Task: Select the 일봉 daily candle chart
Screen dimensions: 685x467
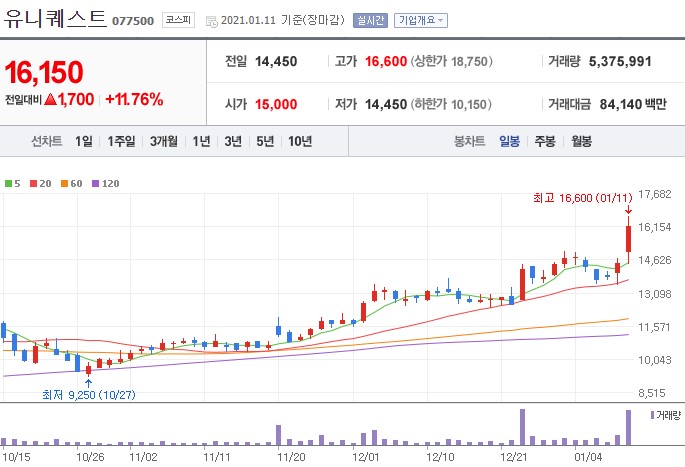Action: pos(509,141)
